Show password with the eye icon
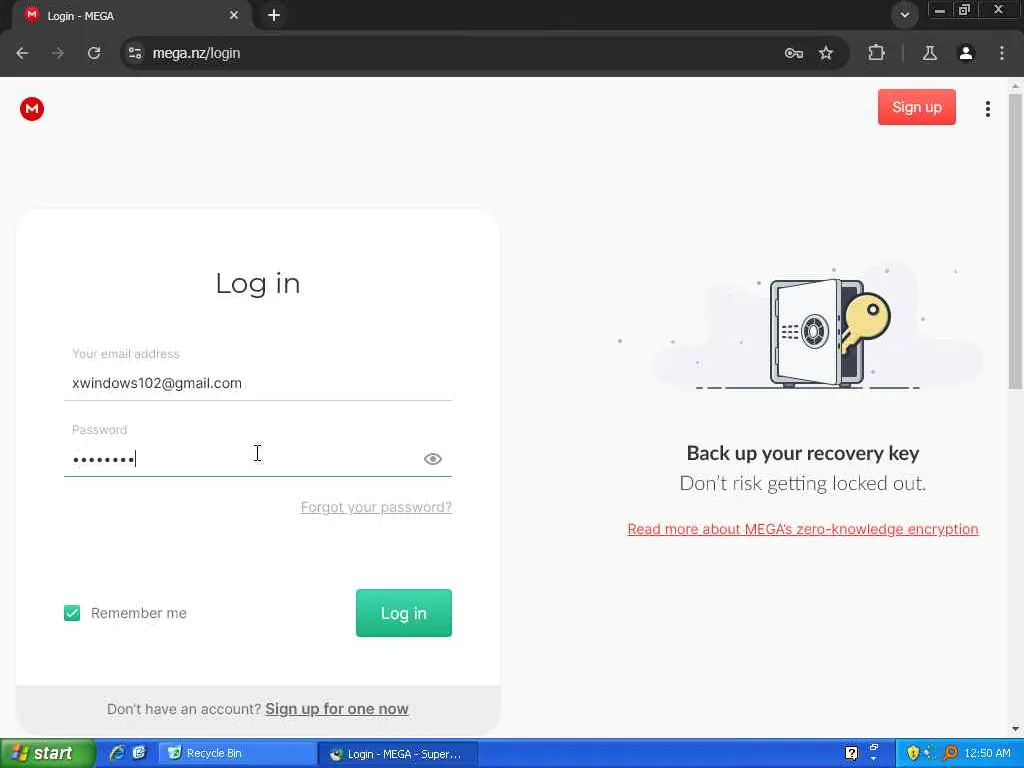 point(432,459)
